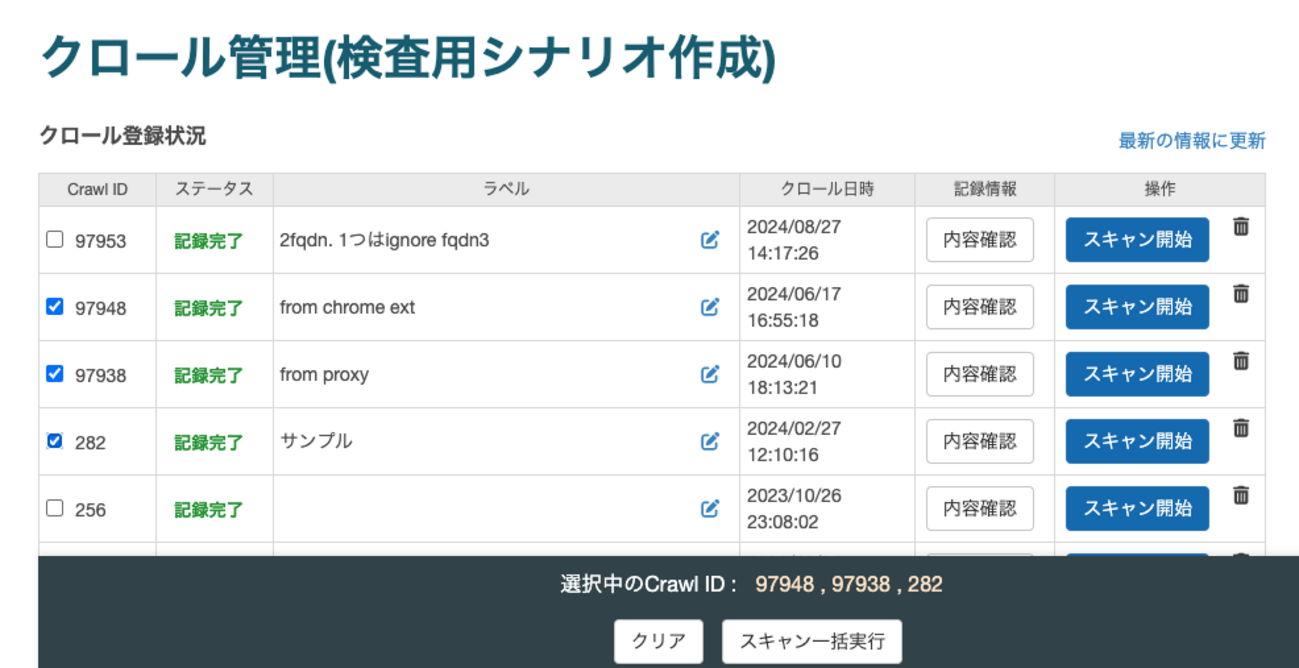Click 最新の情報に更新 refresh link
1299x668 pixels.
click(x=1191, y=141)
